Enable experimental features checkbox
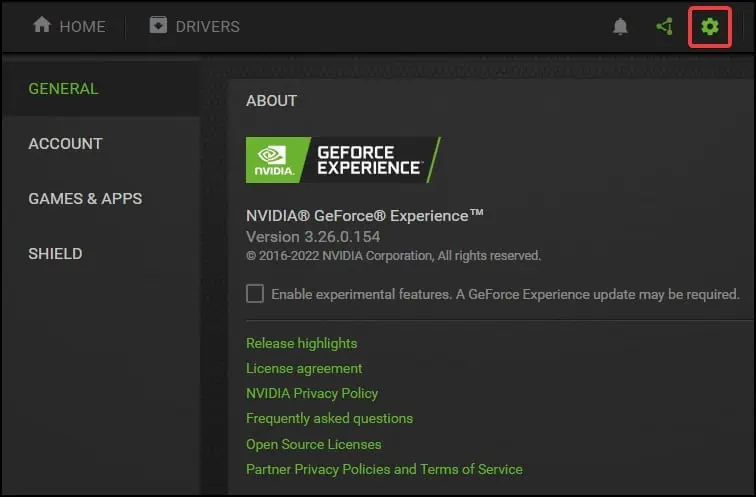 pyautogui.click(x=255, y=294)
